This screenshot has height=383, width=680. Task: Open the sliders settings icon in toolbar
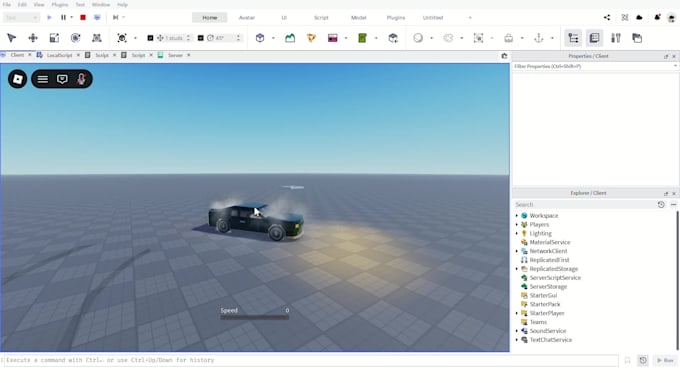[x=616, y=38]
